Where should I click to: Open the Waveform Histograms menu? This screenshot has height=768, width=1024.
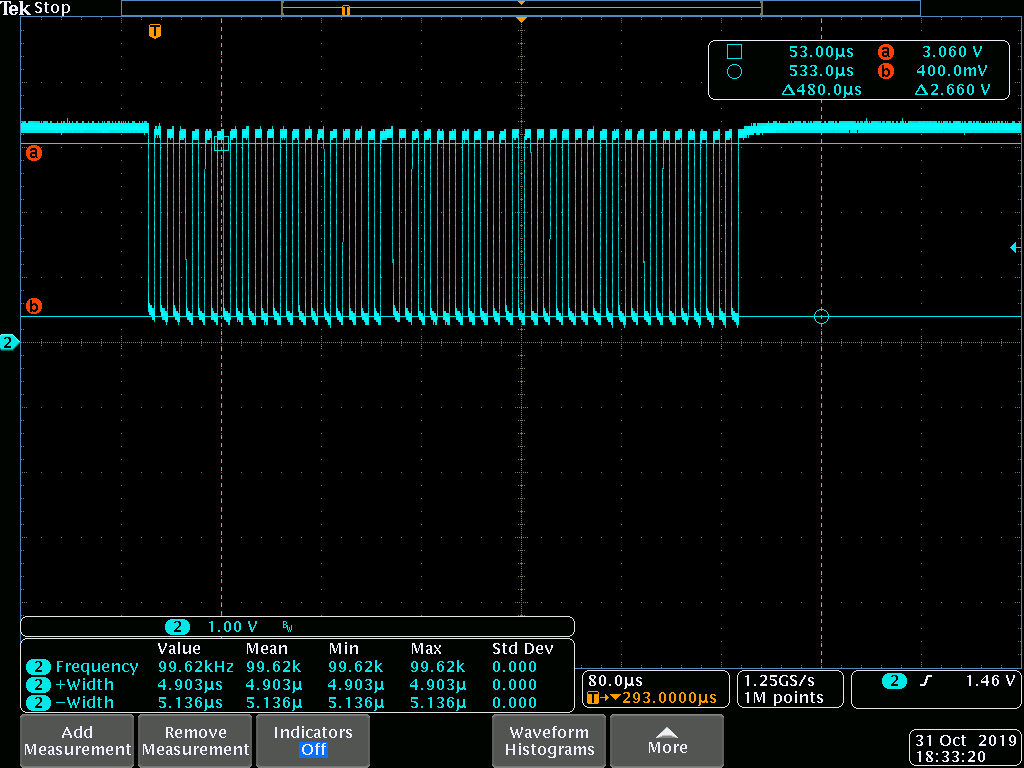click(x=549, y=740)
